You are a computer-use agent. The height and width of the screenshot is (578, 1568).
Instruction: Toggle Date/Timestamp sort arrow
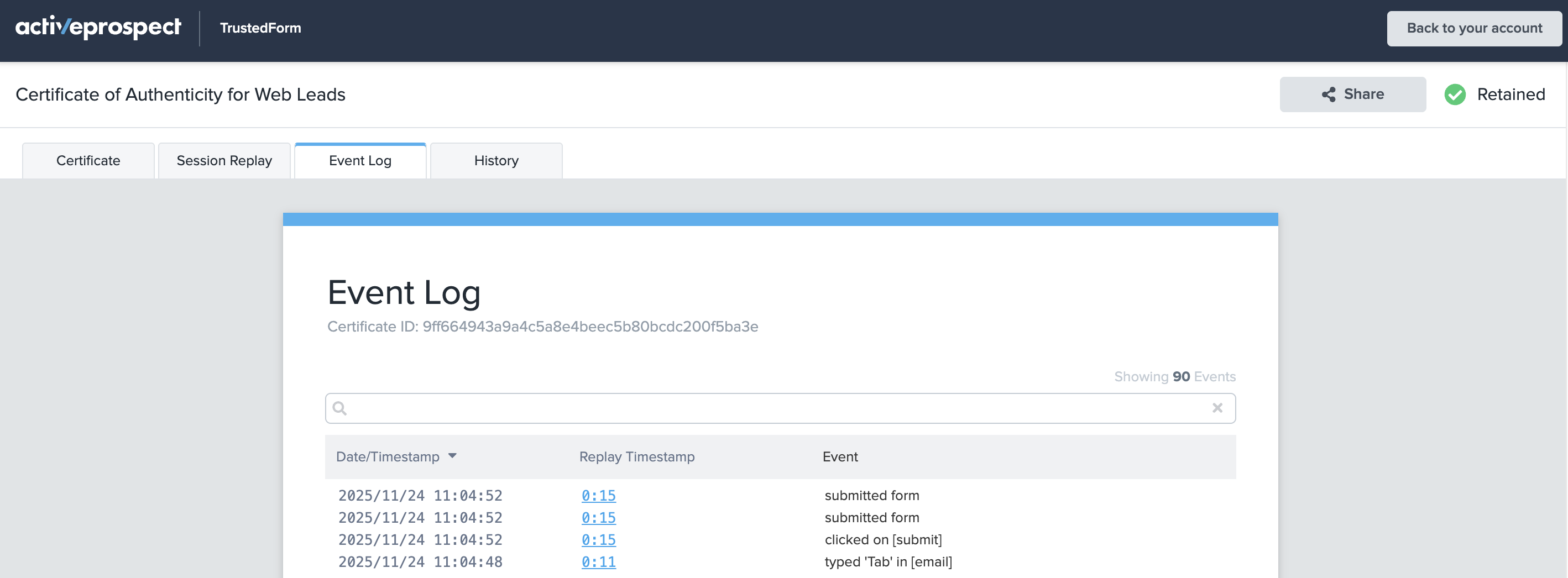(x=452, y=456)
